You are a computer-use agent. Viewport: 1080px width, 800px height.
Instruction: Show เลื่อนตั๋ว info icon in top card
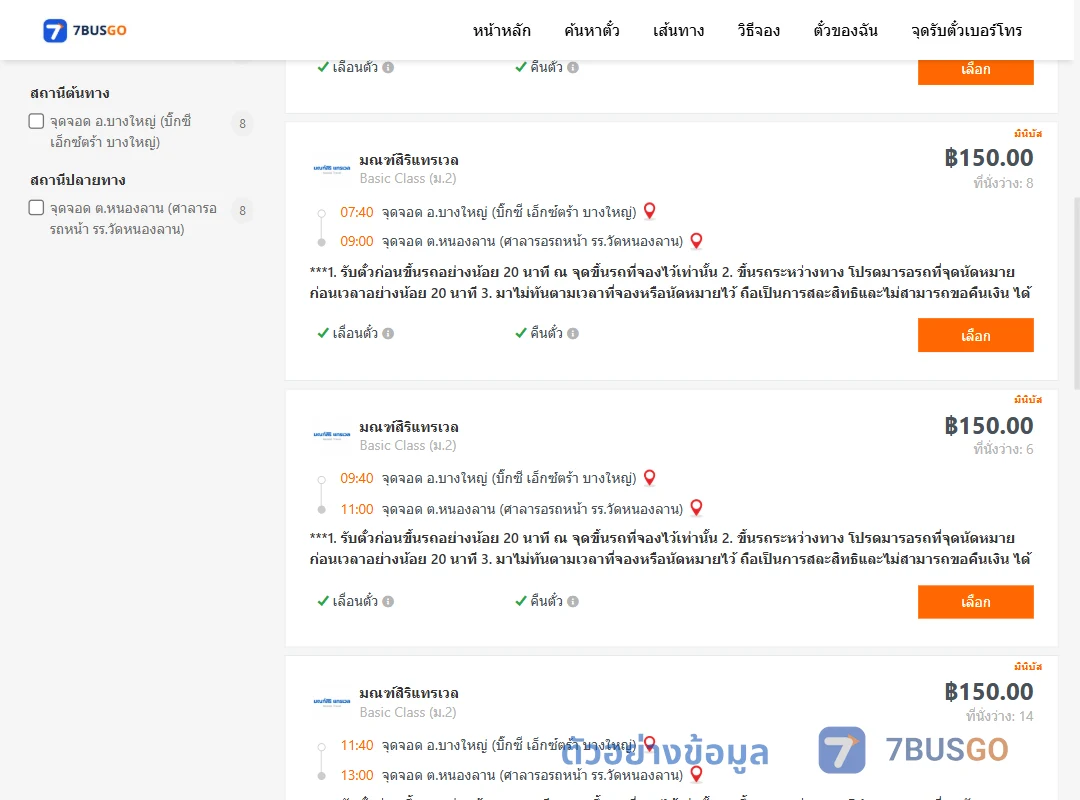pyautogui.click(x=388, y=68)
